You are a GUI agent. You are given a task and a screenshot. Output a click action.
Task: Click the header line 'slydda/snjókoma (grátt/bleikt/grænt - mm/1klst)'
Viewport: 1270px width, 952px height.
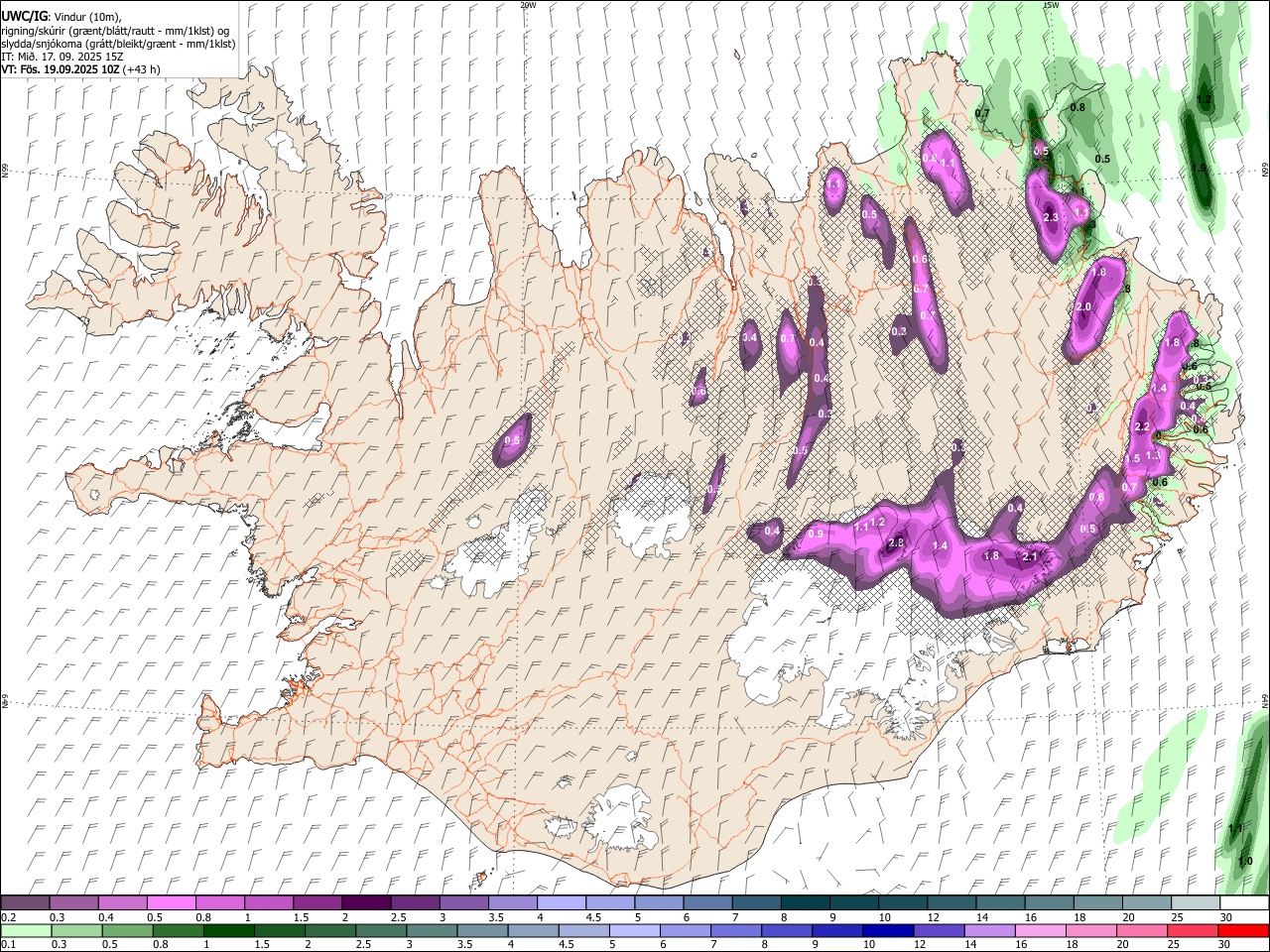[x=118, y=44]
